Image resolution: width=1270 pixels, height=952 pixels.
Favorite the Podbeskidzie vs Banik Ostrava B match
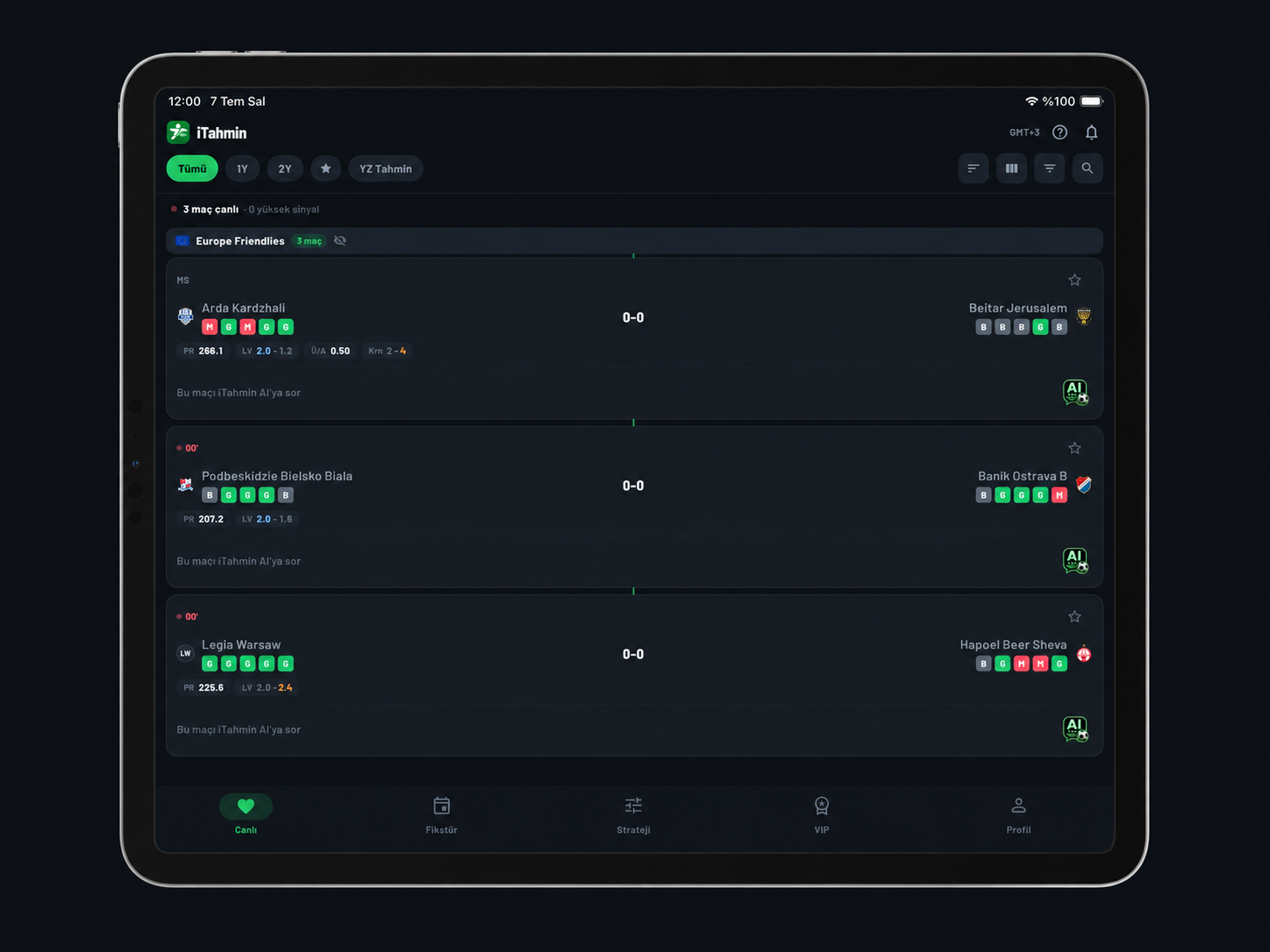click(1074, 448)
